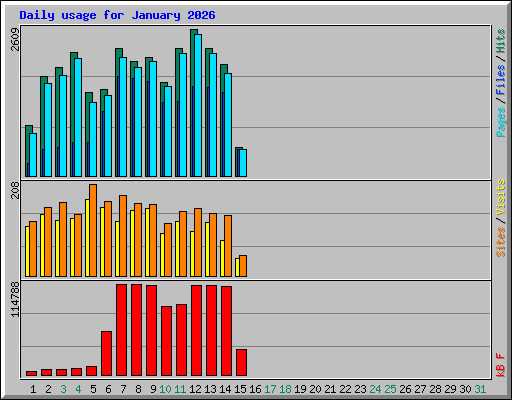Image resolution: width=512 pixels, height=400 pixels.
Task: Select green weekend day 31 label
Action: click(x=480, y=389)
